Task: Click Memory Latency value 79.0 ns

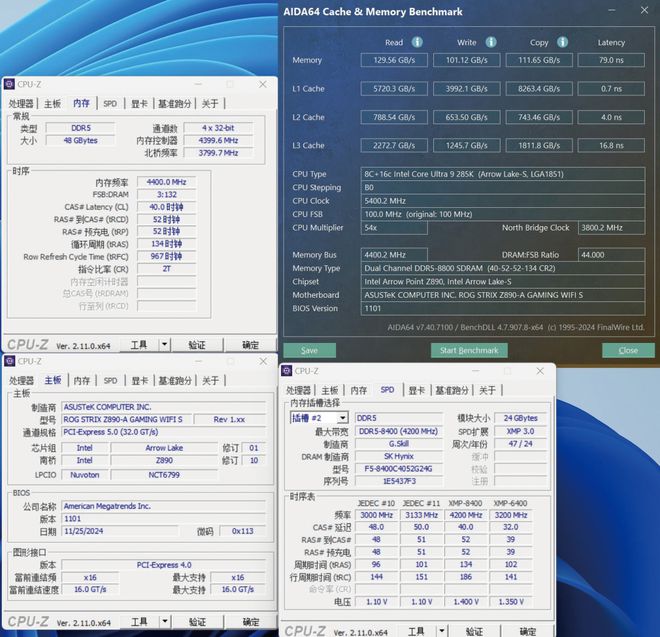Action: point(611,60)
